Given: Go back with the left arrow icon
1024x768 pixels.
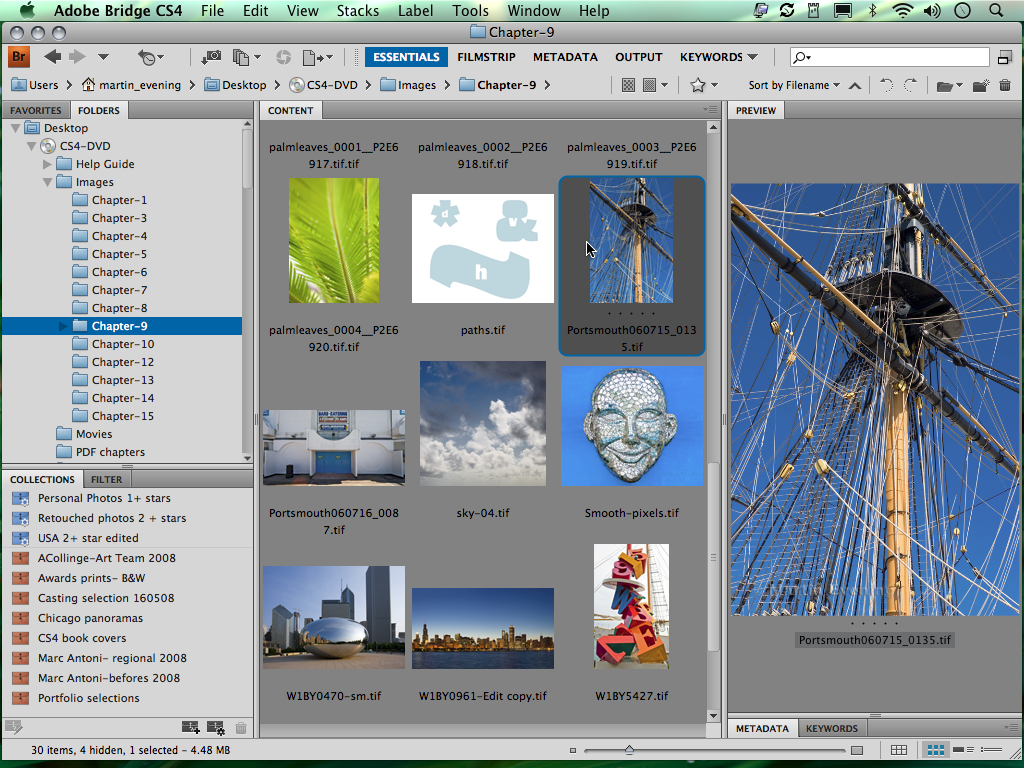Looking at the screenshot, I should point(52,57).
